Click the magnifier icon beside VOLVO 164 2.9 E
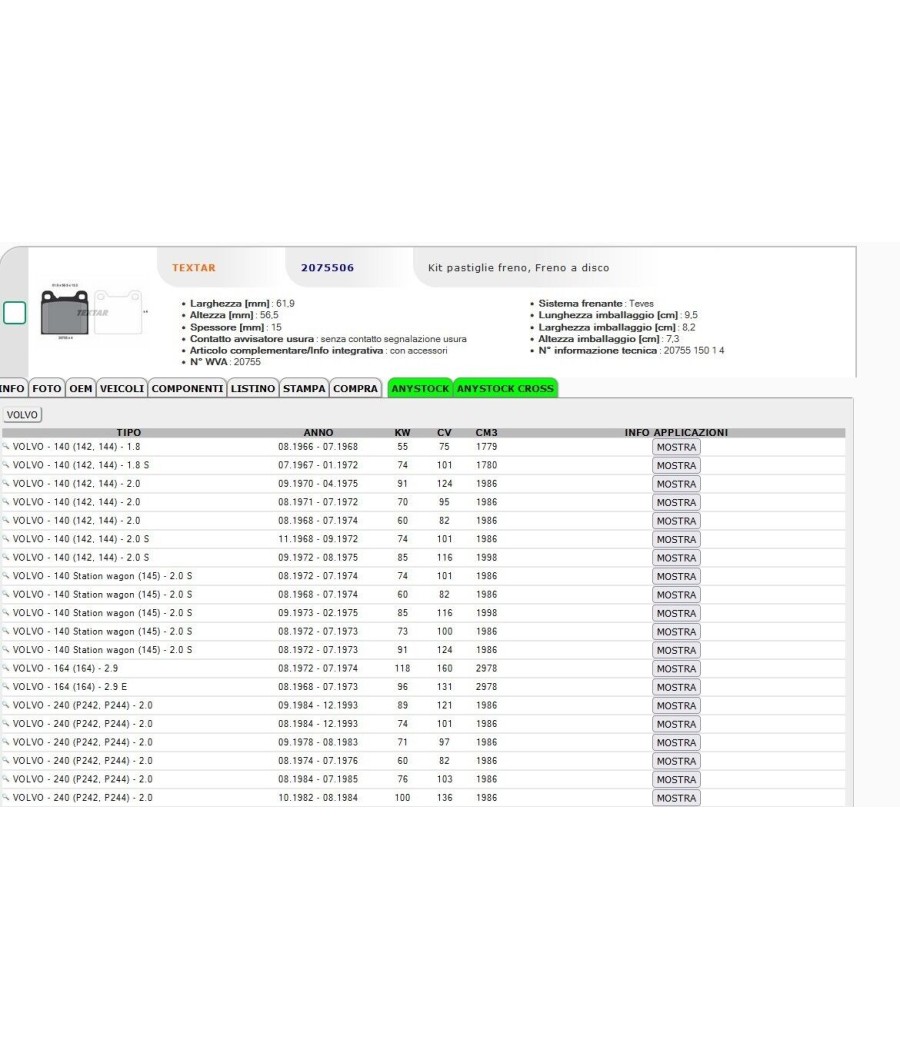This screenshot has height=1050, width=900. [x=6, y=686]
